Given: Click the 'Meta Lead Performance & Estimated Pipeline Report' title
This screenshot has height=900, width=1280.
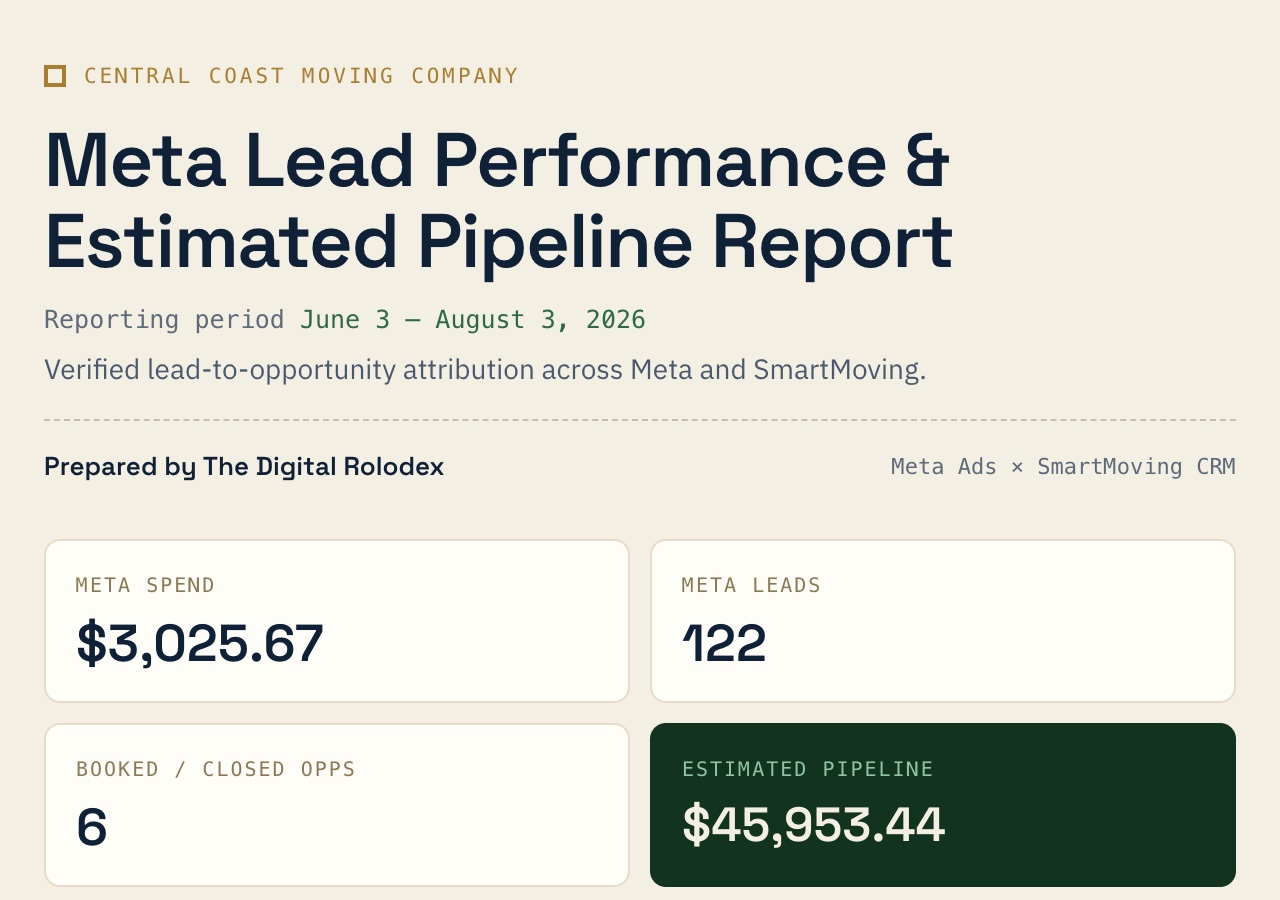Looking at the screenshot, I should [498, 201].
